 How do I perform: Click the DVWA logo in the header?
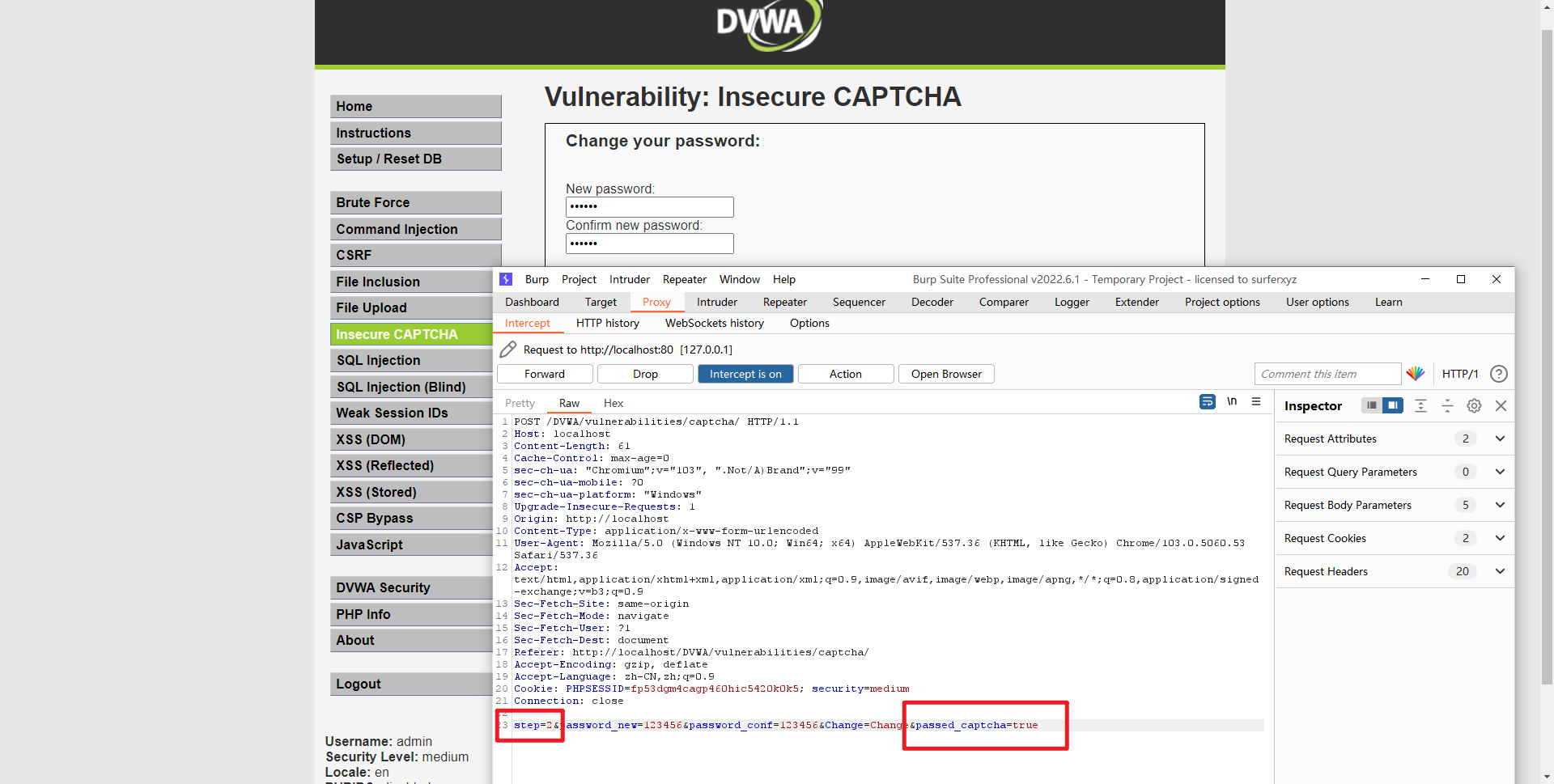(x=769, y=24)
